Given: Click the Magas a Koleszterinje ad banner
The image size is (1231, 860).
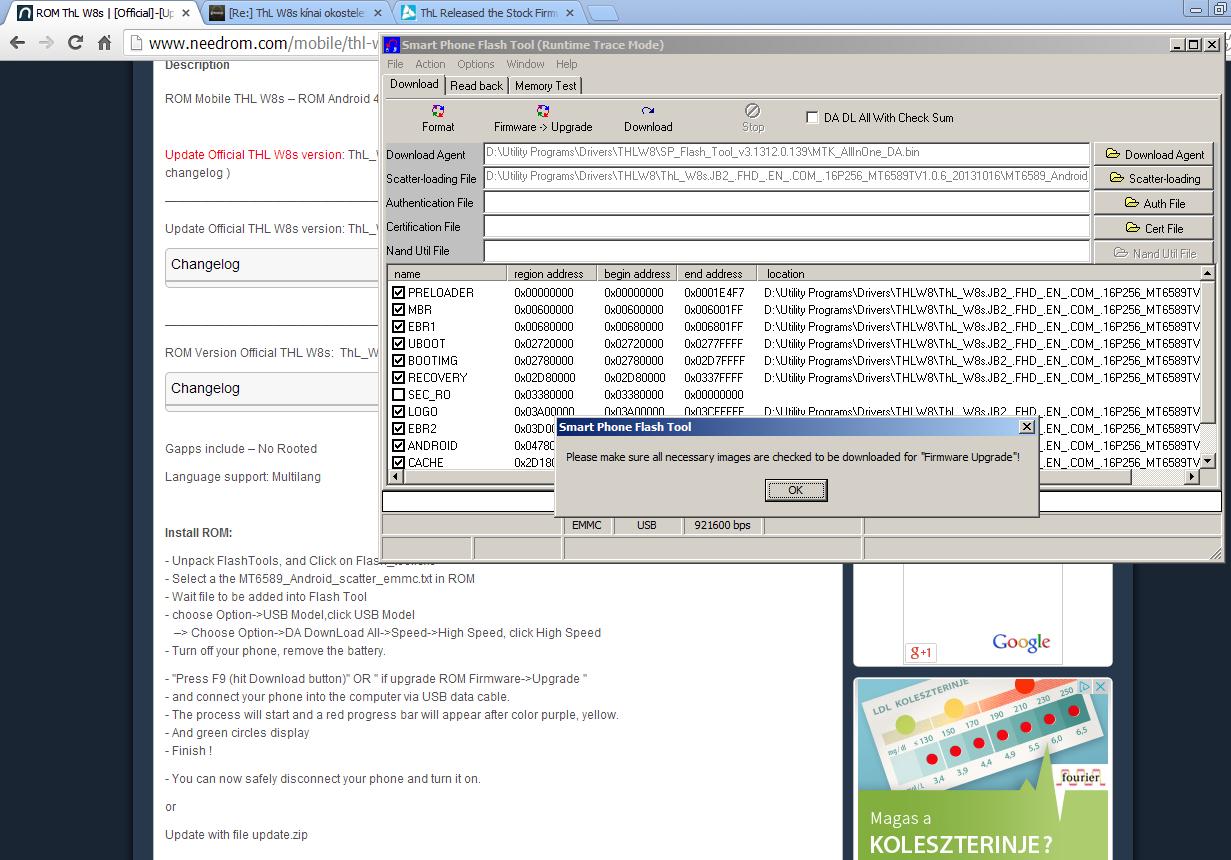Looking at the screenshot, I should point(983,768).
